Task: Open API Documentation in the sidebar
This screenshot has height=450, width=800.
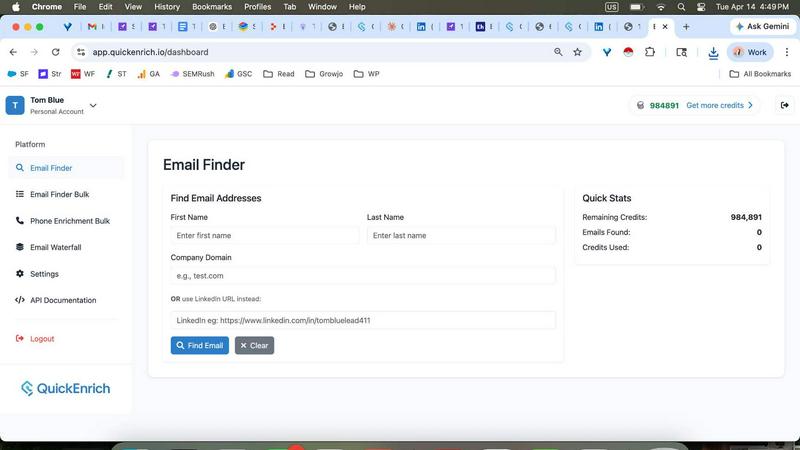Action: [62, 300]
